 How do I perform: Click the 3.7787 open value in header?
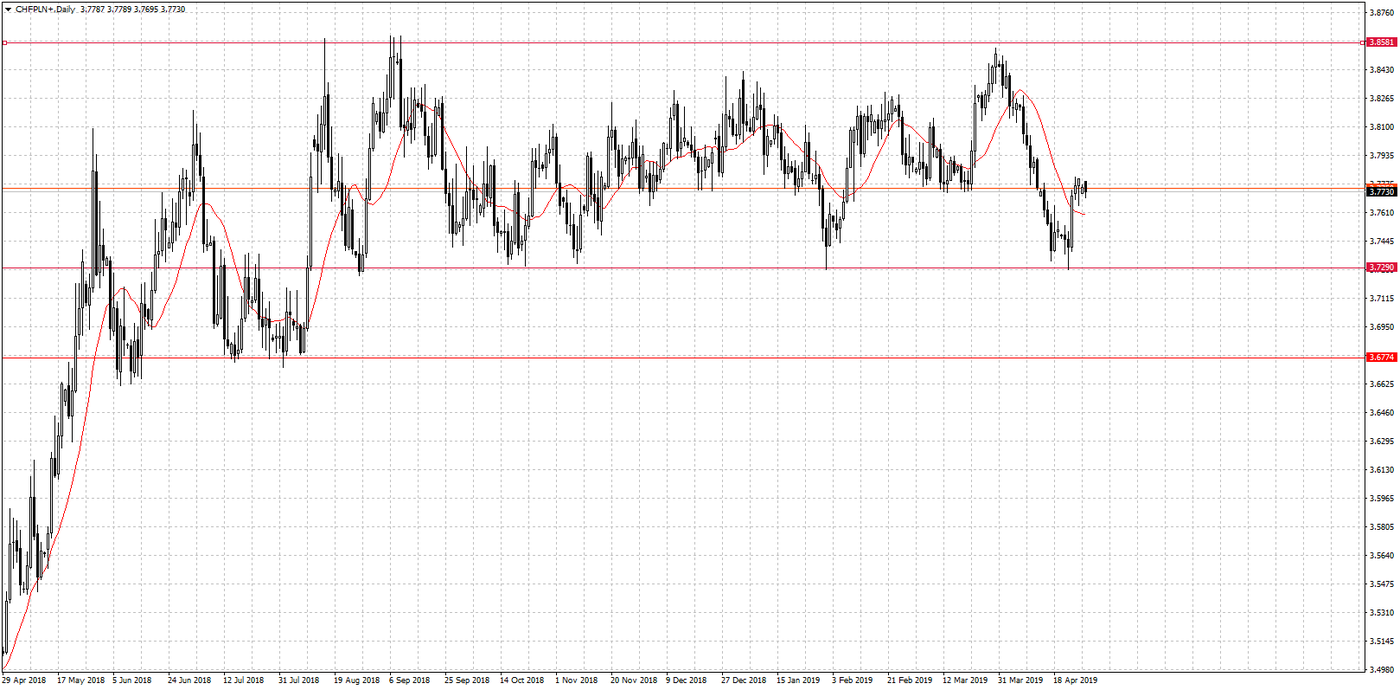click(92, 9)
